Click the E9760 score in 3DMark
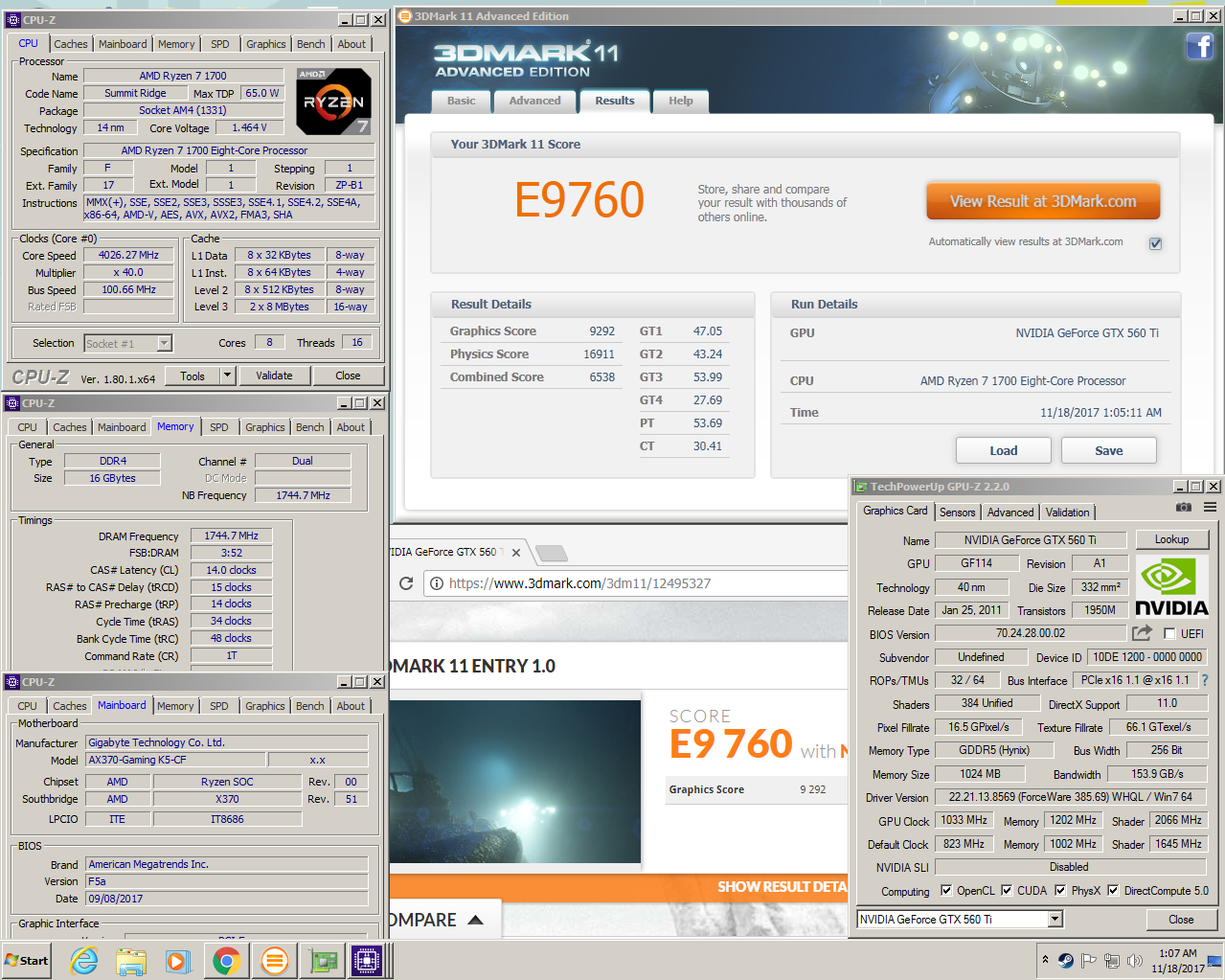This screenshot has width=1225, height=980. (x=578, y=200)
